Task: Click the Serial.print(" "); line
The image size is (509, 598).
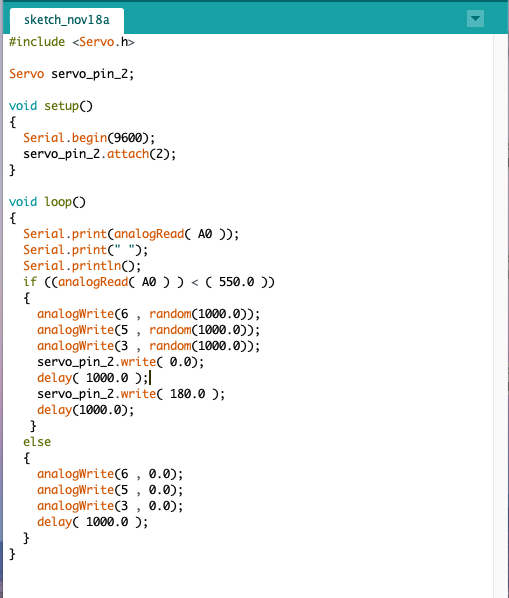Action: 85,250
